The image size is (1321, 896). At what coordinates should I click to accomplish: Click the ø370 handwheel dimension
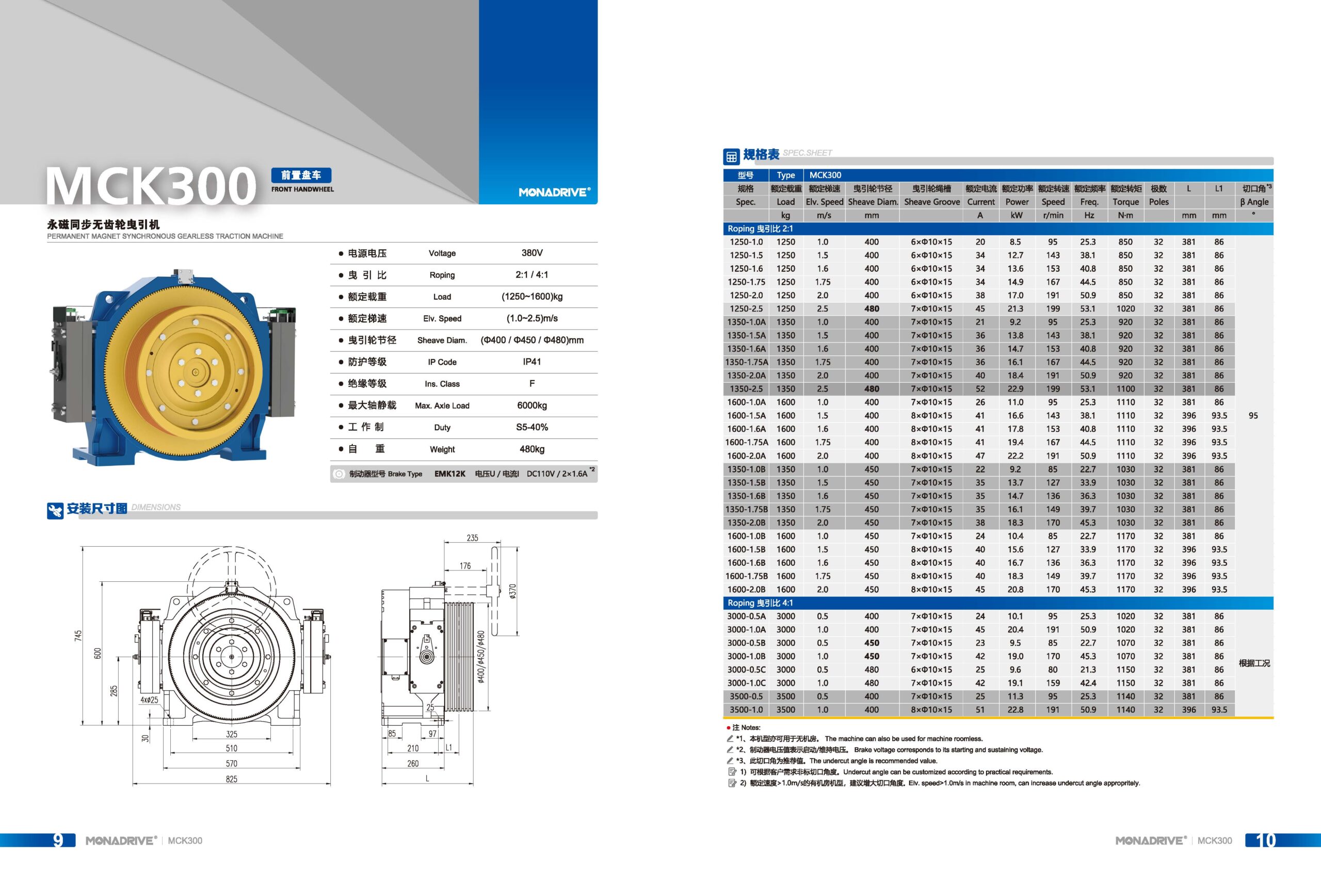513,592
